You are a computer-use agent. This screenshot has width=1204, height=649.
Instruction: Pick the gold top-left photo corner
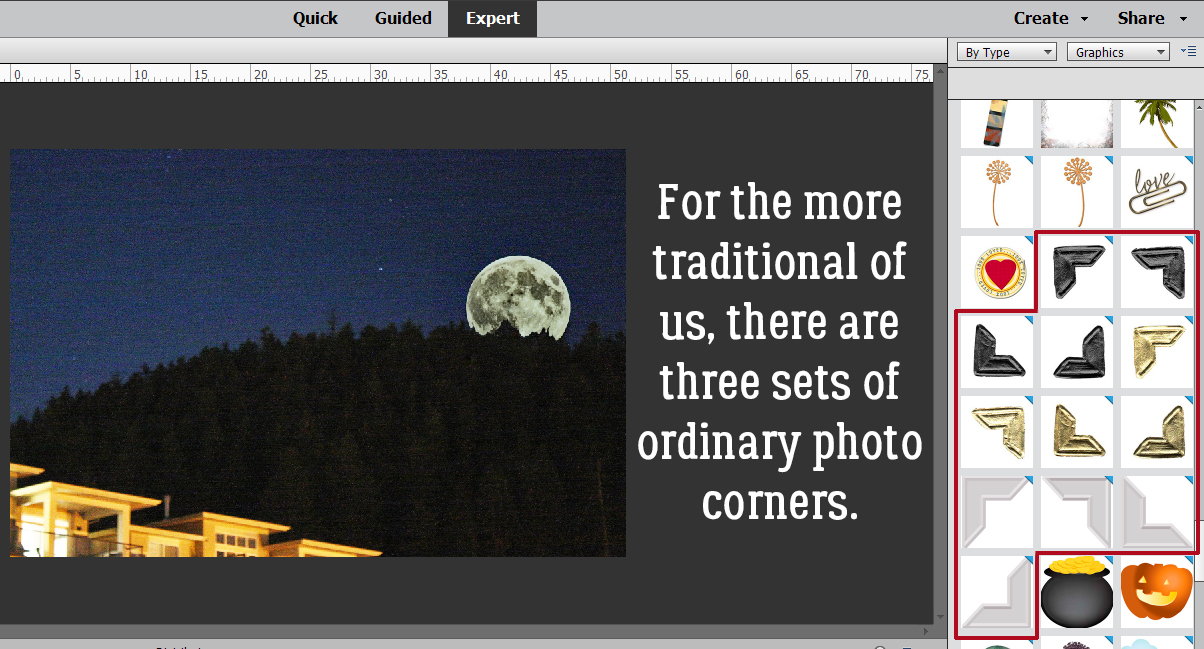pyautogui.click(x=1157, y=351)
